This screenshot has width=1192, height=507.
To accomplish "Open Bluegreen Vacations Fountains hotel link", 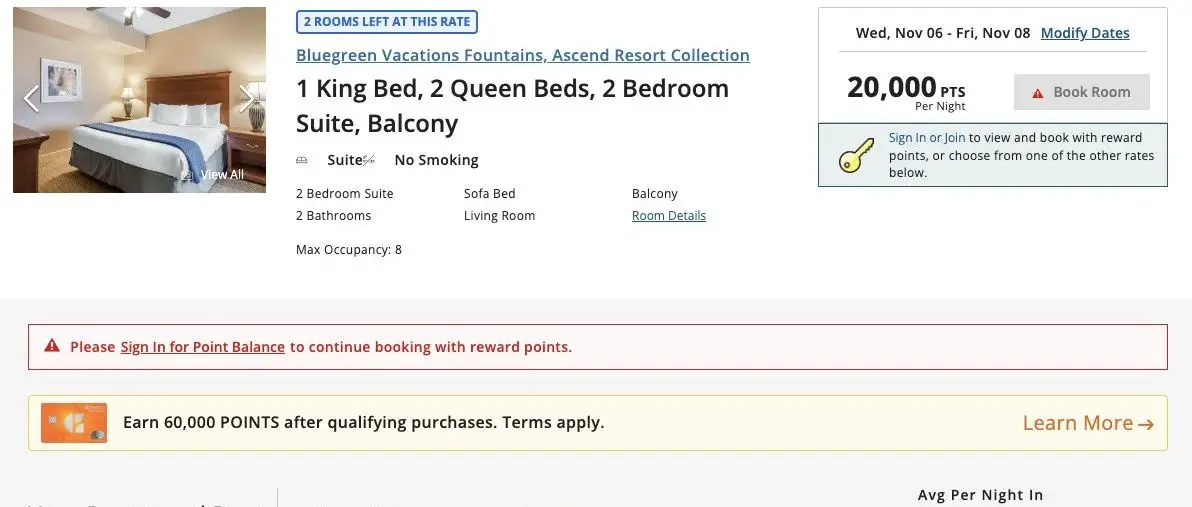I will point(522,55).
